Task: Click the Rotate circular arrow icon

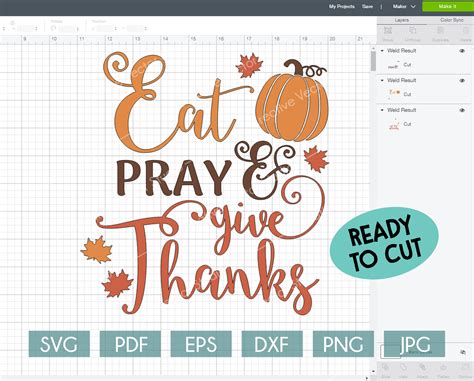Action: (53, 29)
